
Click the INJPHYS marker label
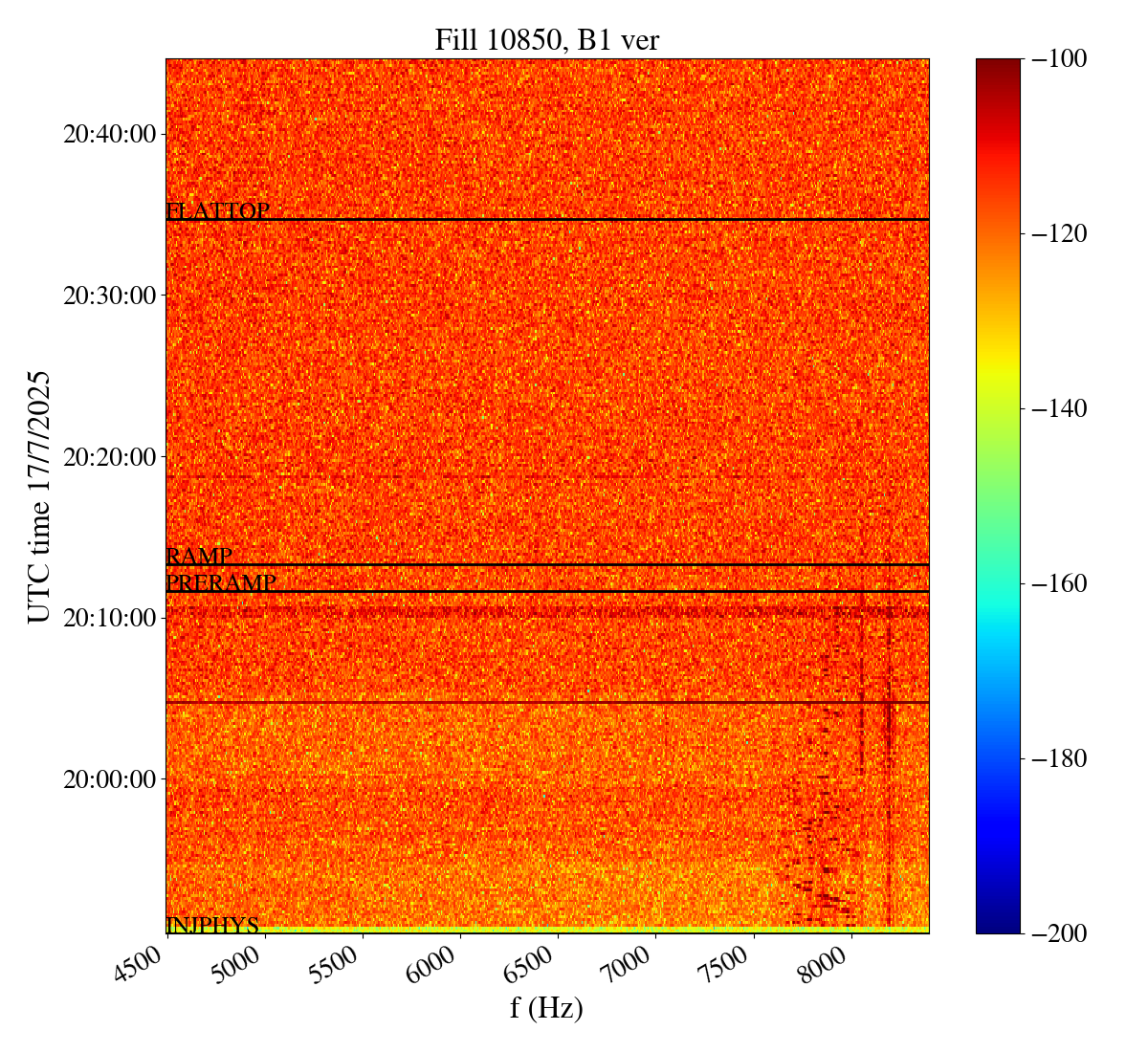coord(212,925)
